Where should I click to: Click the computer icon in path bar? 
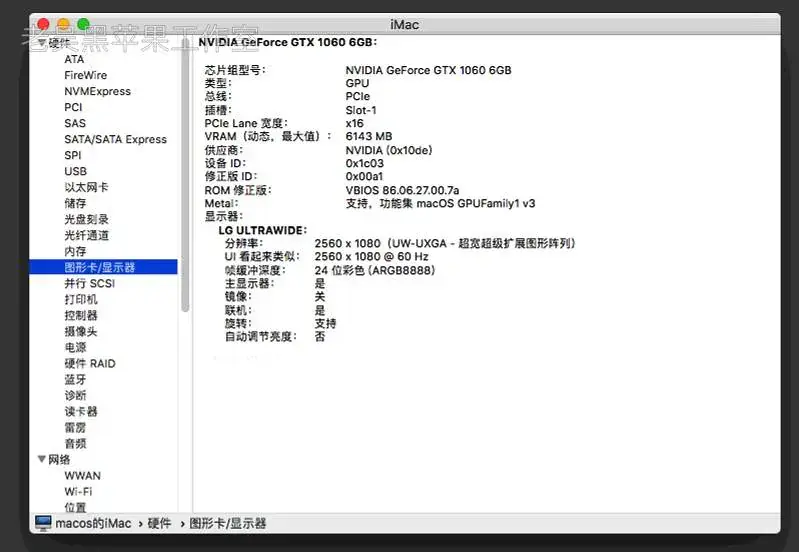(x=43, y=523)
